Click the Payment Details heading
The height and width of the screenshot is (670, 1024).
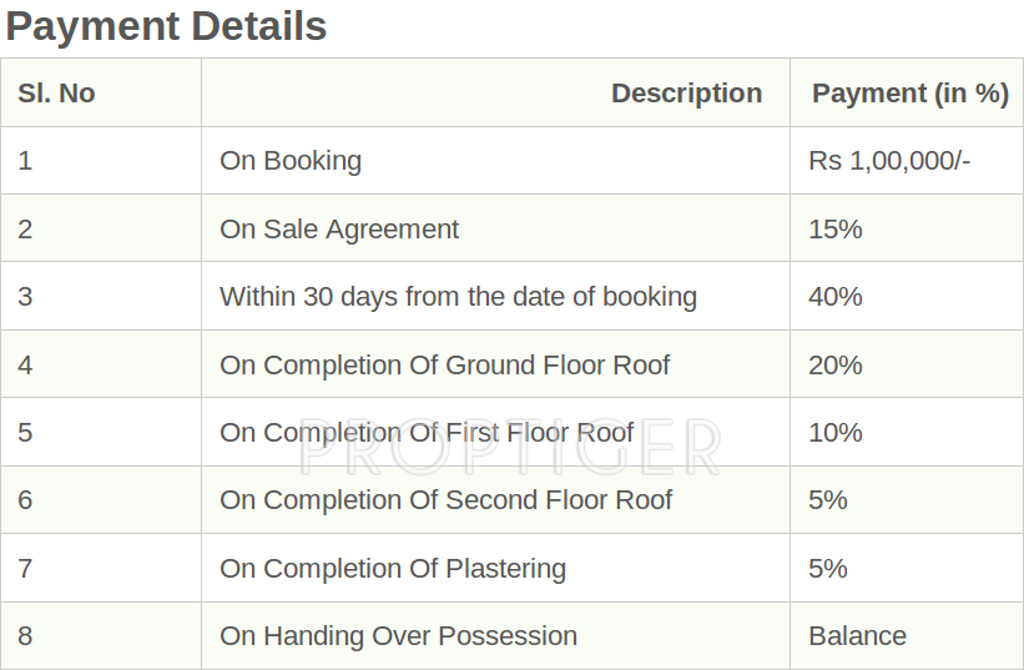coord(166,26)
